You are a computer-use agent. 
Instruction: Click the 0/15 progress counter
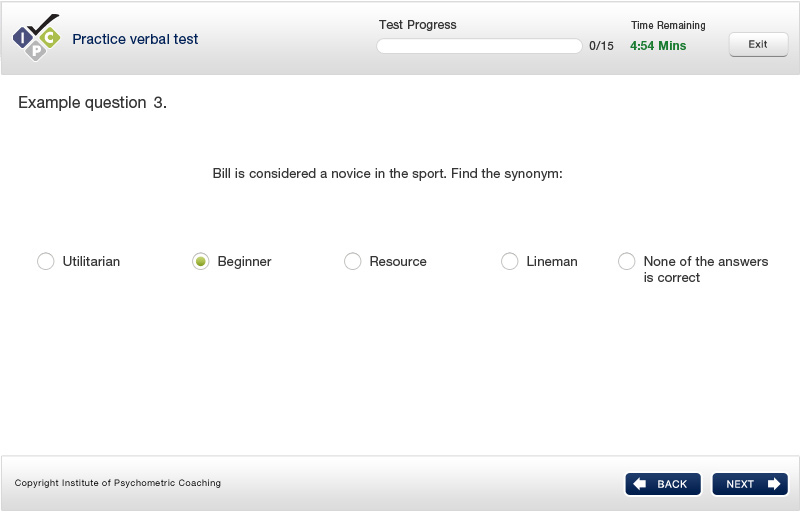click(601, 46)
